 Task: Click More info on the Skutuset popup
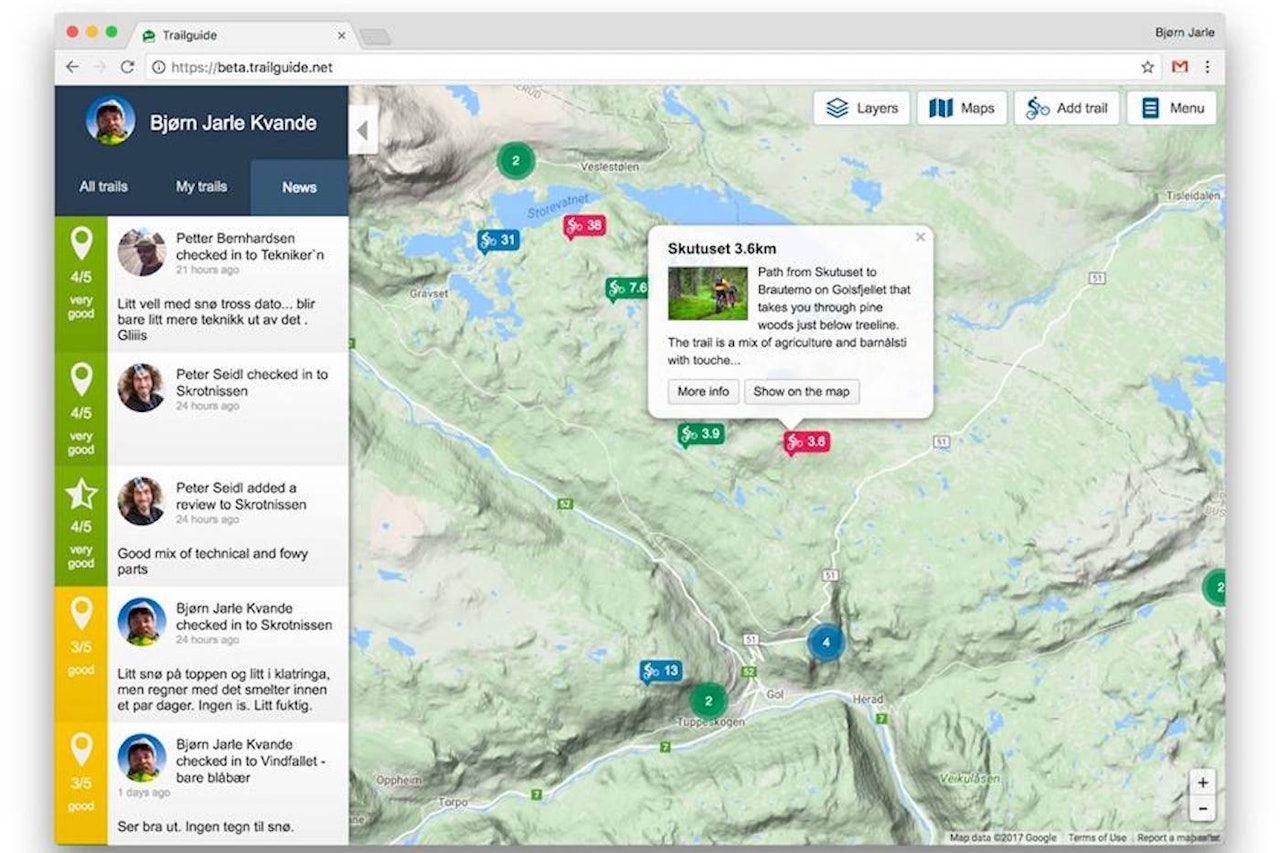pyautogui.click(x=702, y=392)
